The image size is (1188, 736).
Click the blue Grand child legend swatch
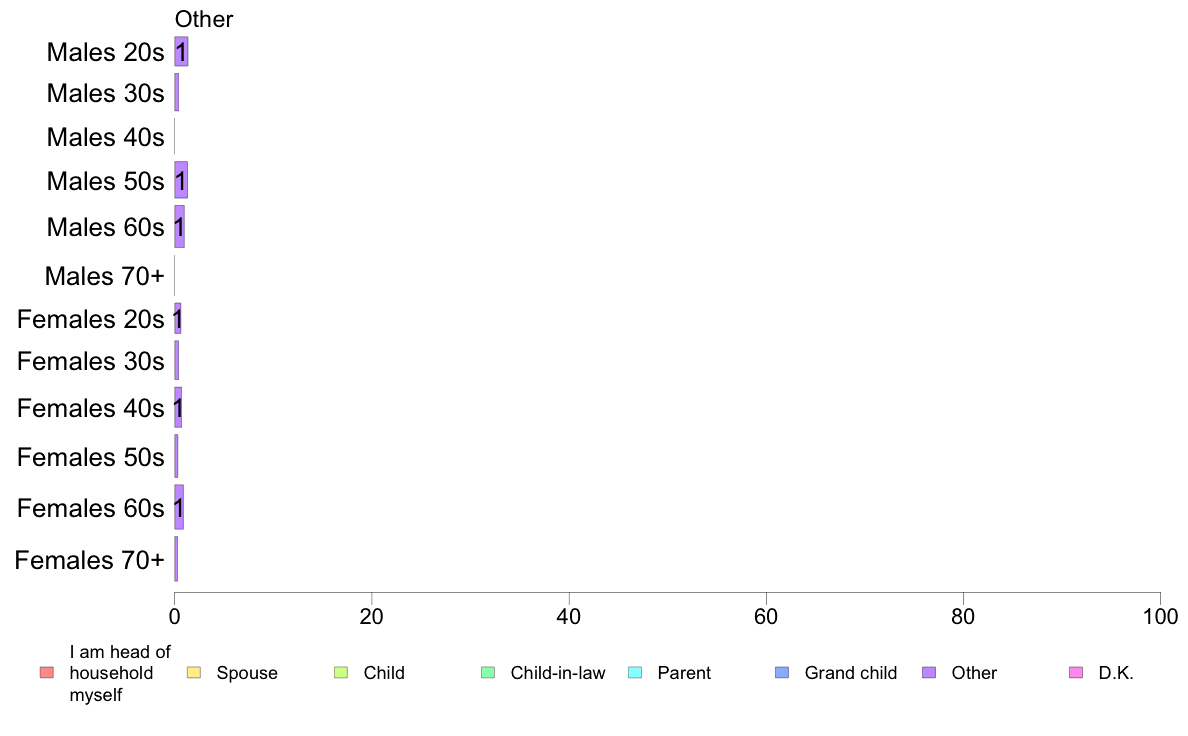click(x=782, y=672)
